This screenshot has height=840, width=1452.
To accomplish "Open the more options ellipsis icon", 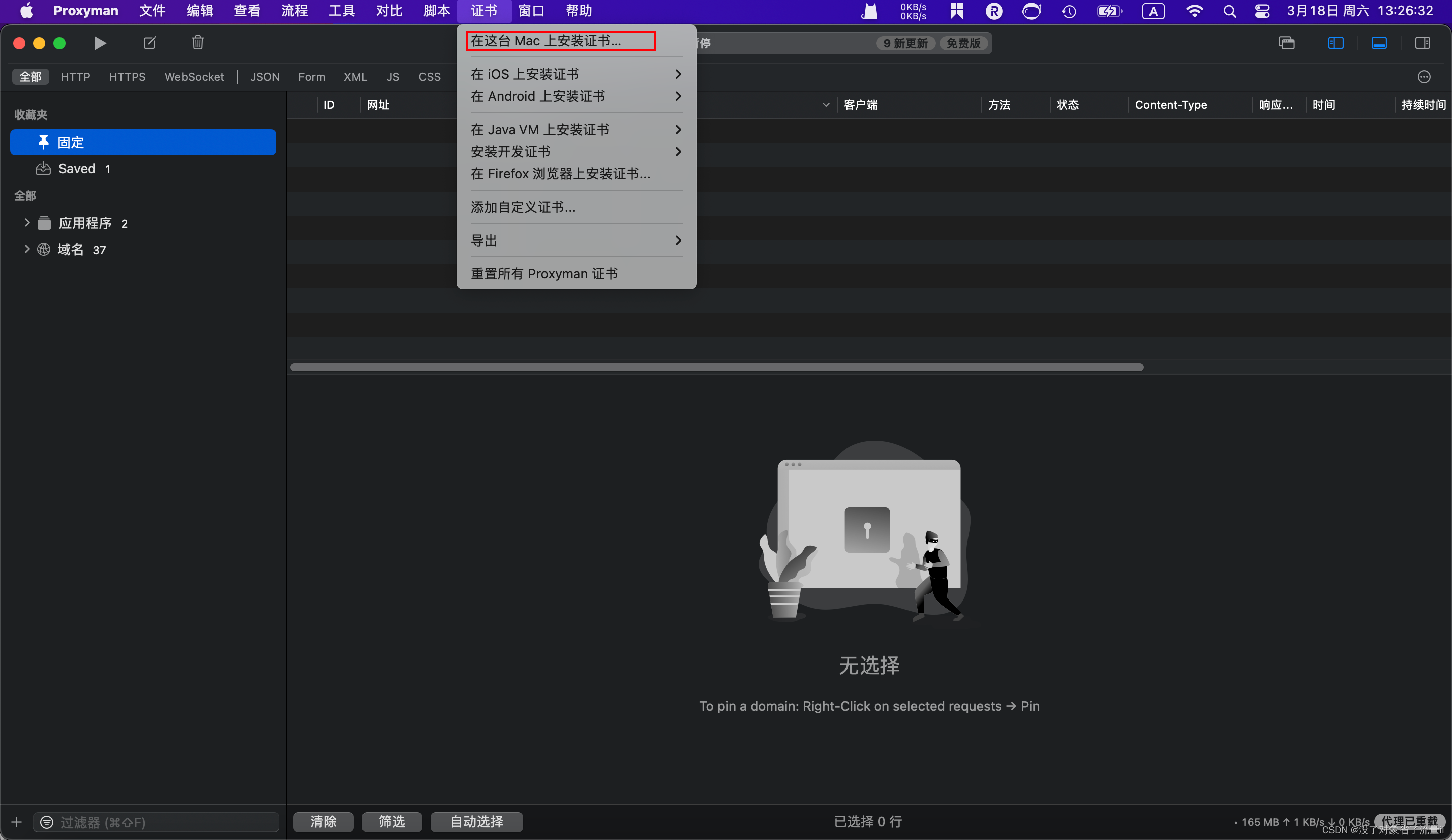I will click(x=1424, y=77).
